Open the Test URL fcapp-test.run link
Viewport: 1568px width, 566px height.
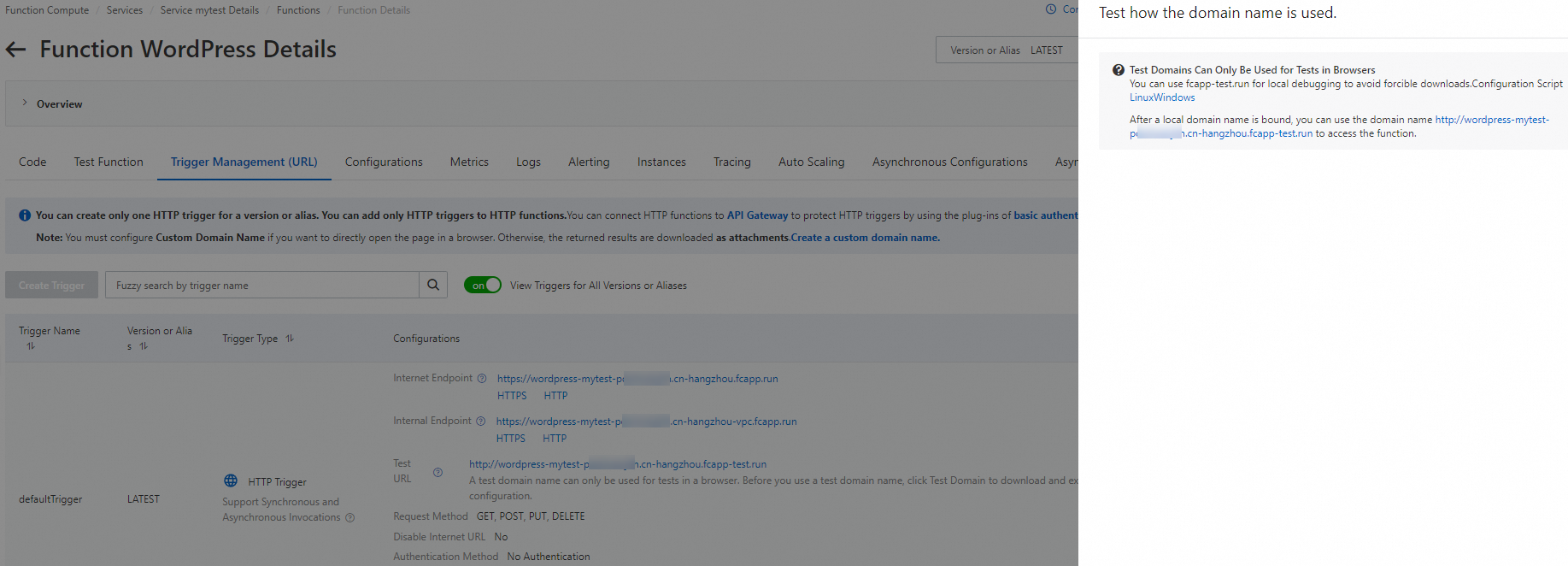click(618, 464)
